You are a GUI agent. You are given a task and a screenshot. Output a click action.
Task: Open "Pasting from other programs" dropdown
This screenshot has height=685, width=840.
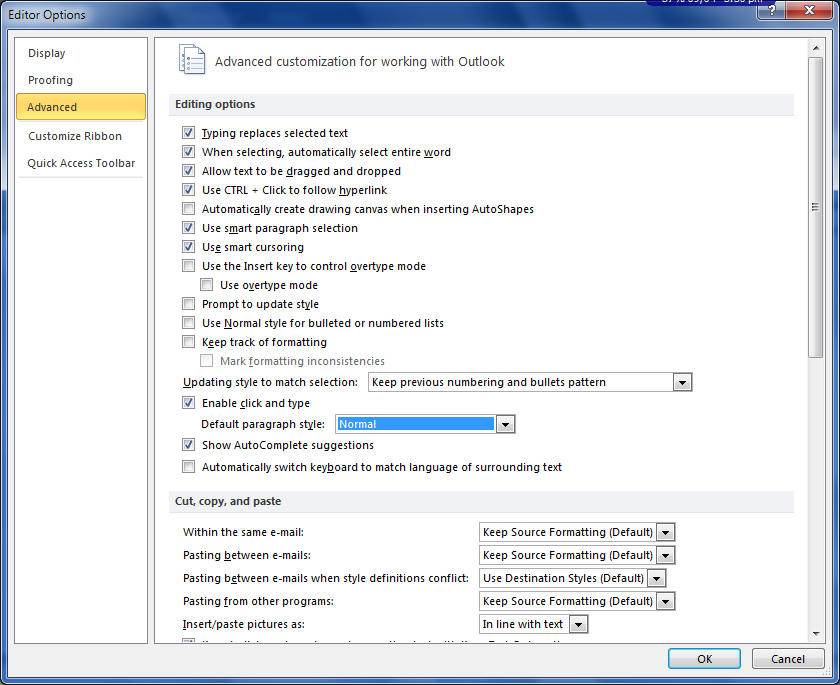click(665, 601)
